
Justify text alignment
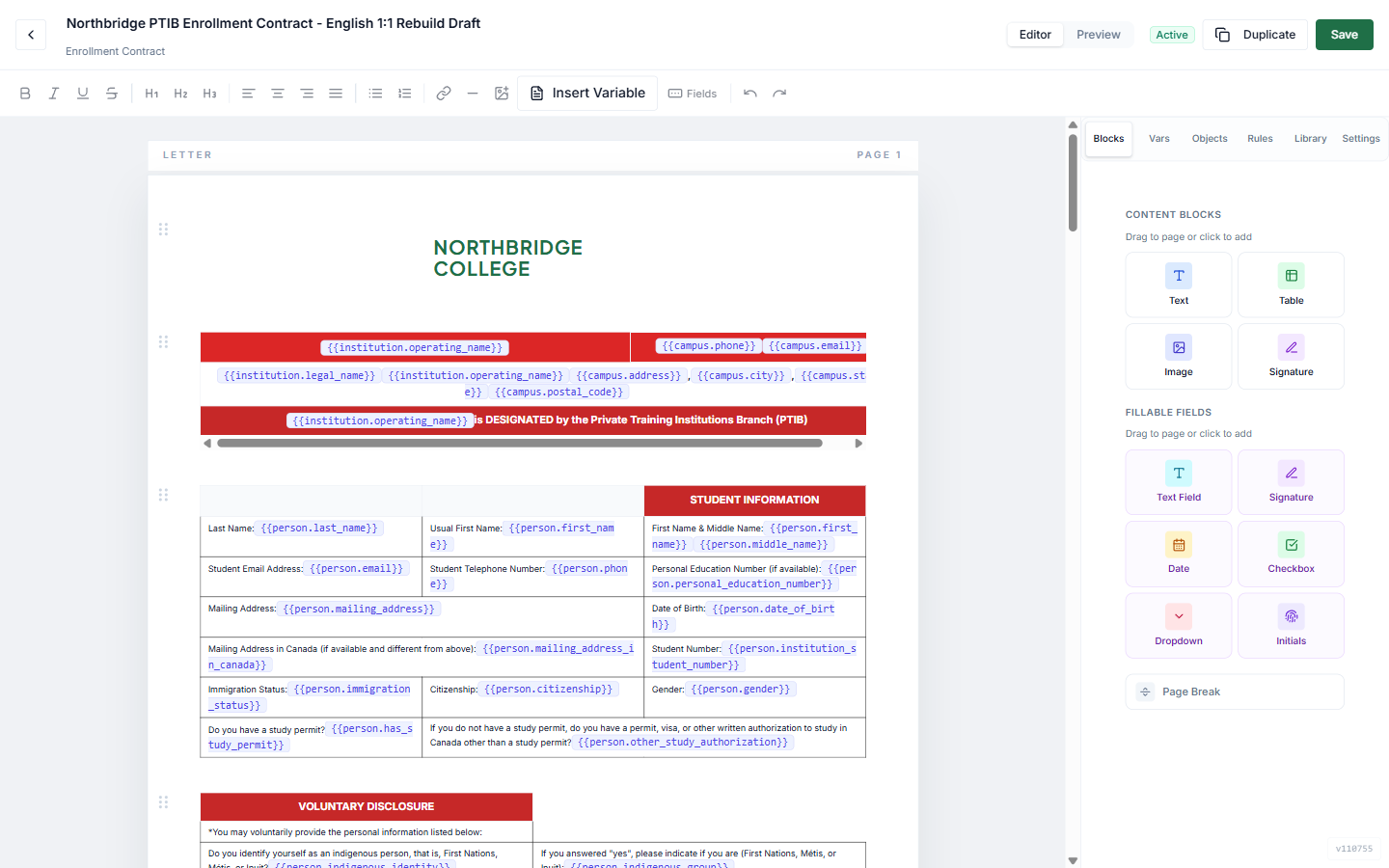336,94
